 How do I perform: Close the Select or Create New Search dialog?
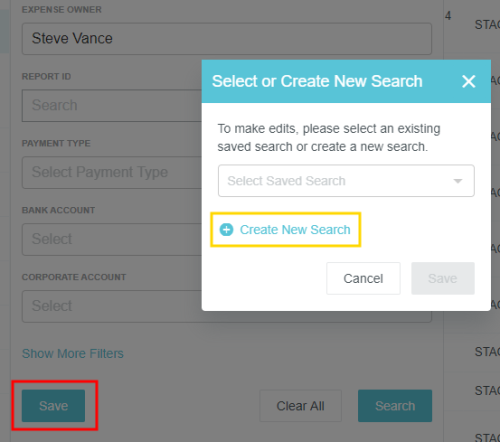(x=468, y=81)
